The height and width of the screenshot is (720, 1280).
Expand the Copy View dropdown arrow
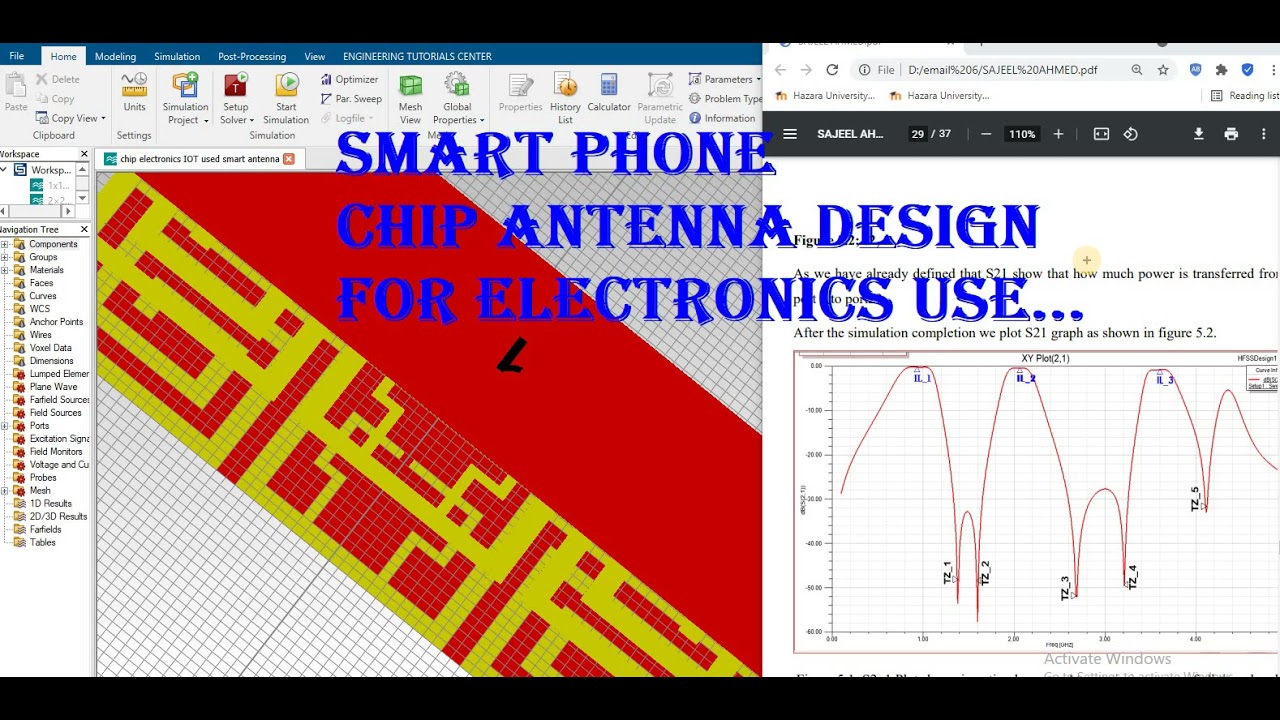pos(103,118)
